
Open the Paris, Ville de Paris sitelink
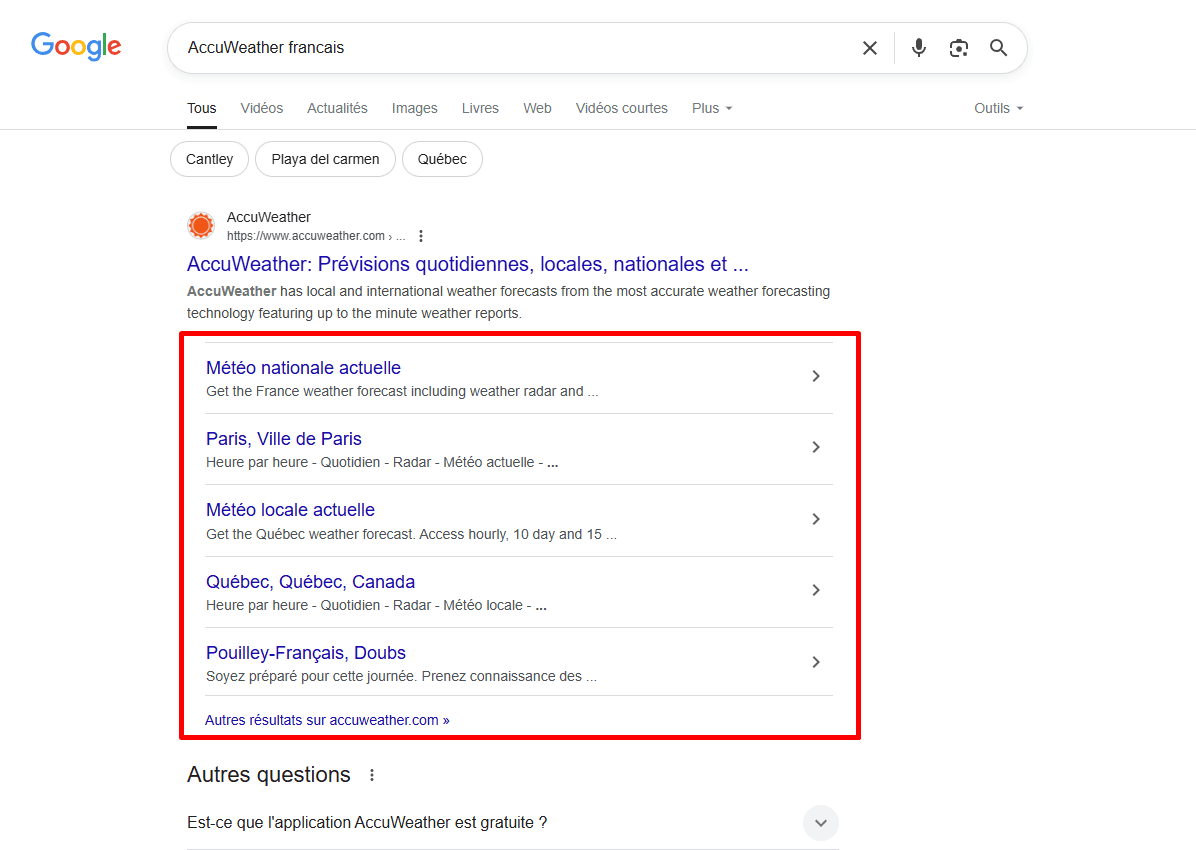[x=284, y=439]
